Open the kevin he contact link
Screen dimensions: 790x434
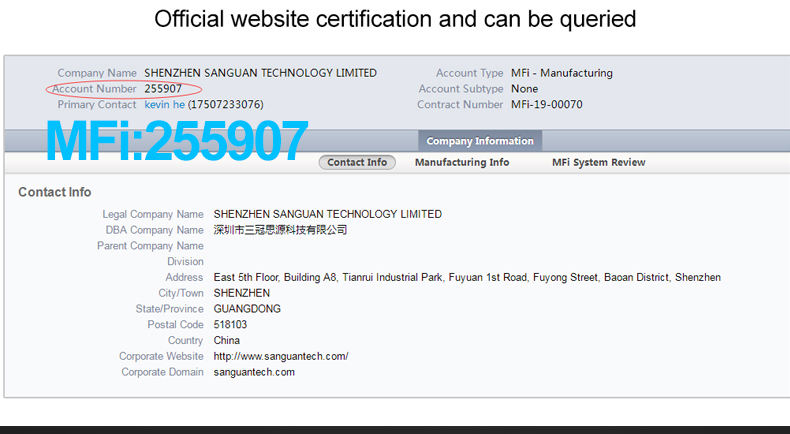coord(164,104)
